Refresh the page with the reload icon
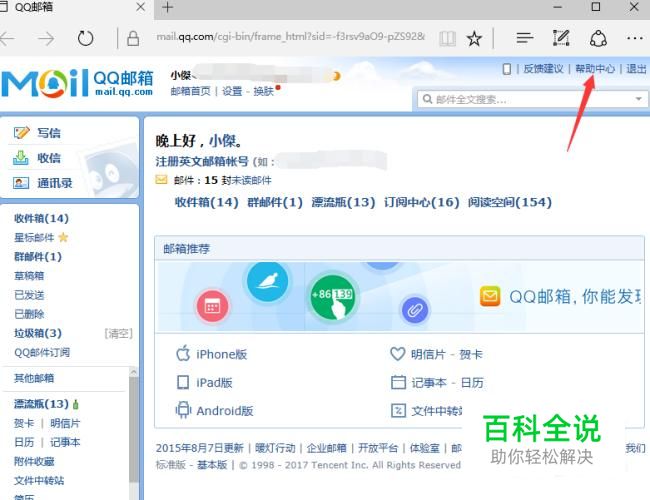The image size is (650, 500). point(85,38)
